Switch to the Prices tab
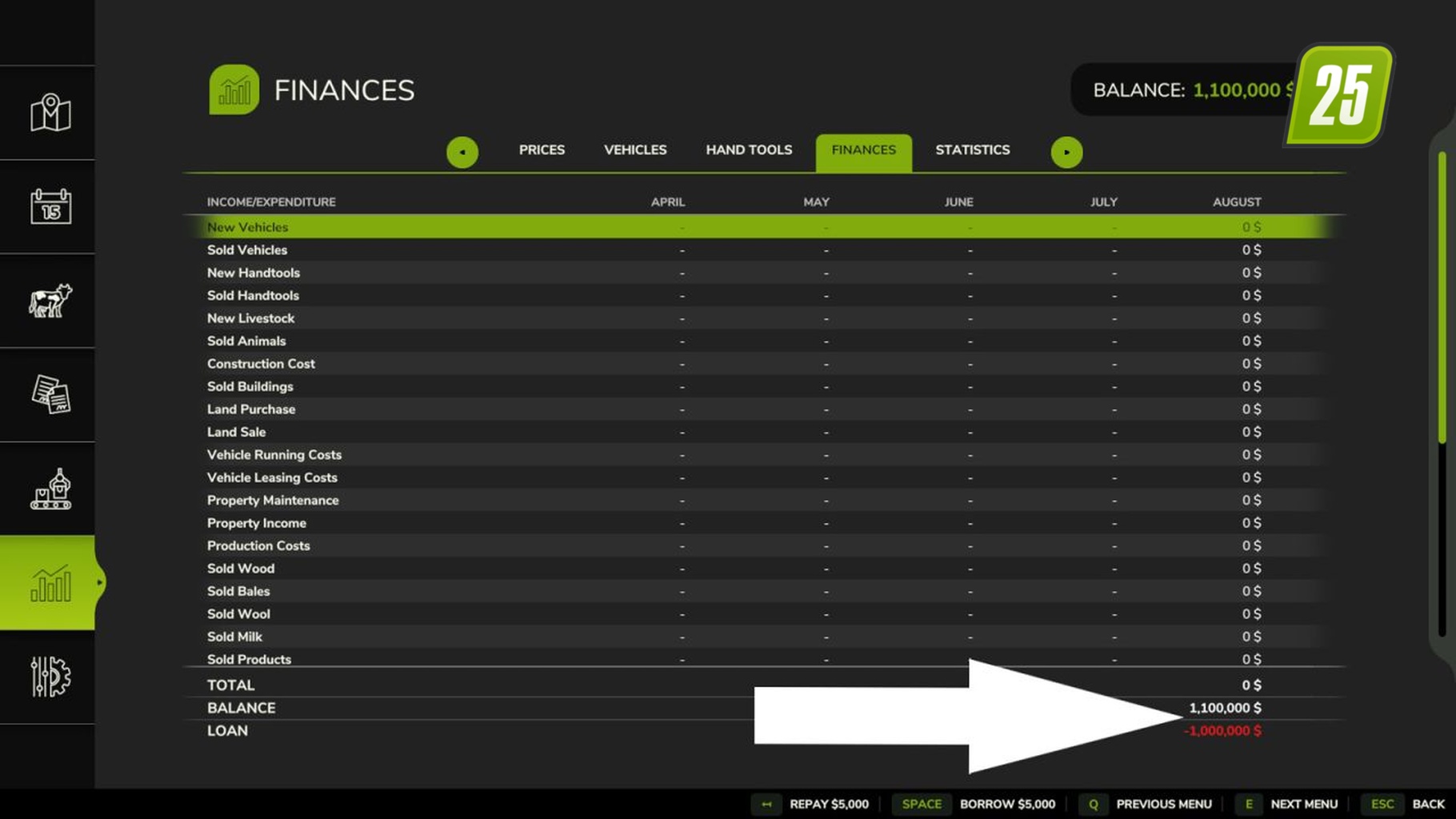1456x819 pixels. 542,150
